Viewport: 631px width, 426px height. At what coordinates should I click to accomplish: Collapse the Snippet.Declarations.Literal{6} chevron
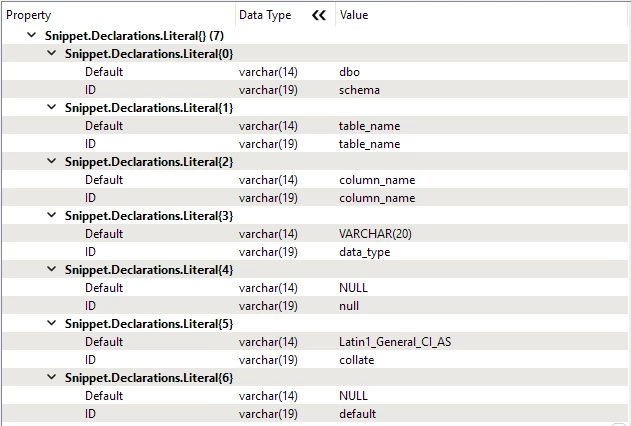click(x=52, y=377)
